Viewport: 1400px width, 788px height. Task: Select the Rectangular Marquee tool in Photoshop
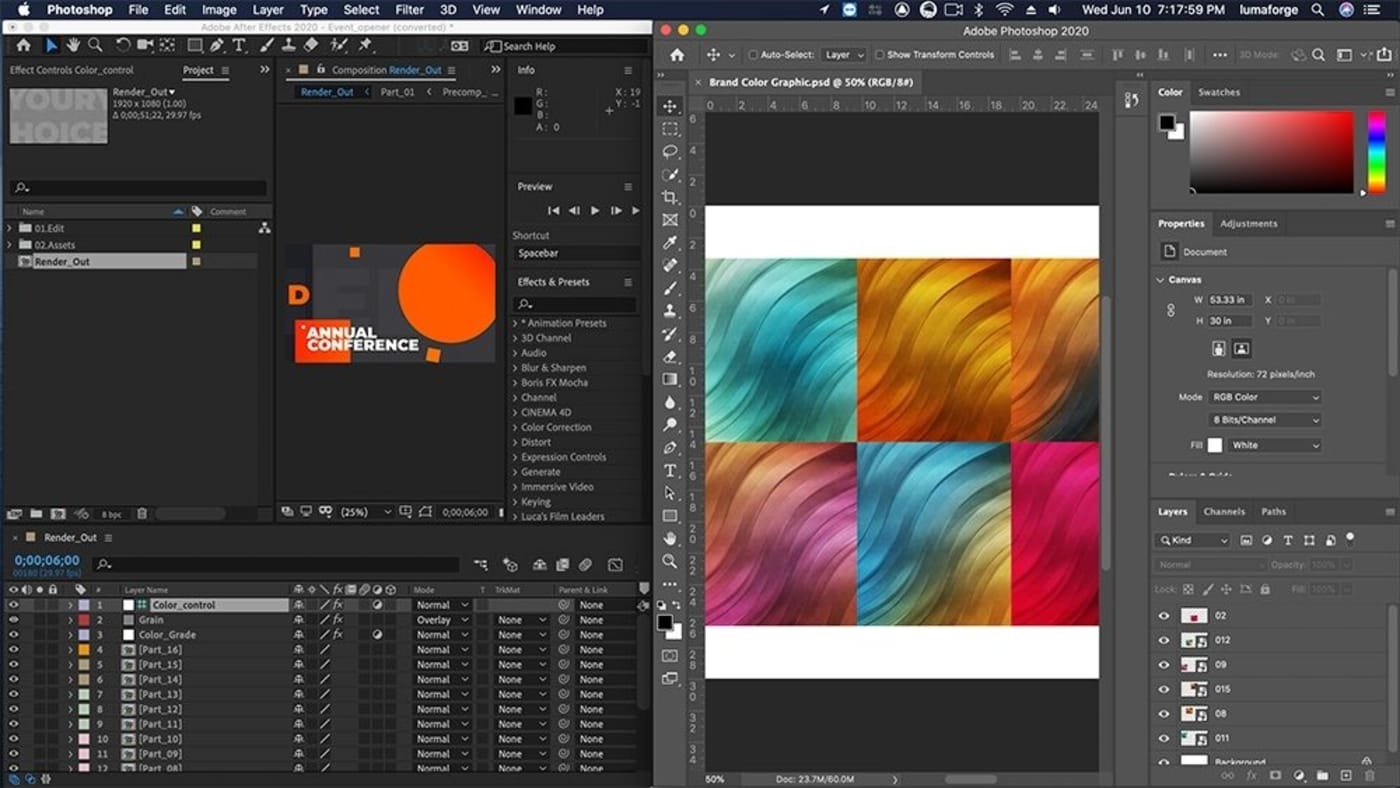[670, 129]
